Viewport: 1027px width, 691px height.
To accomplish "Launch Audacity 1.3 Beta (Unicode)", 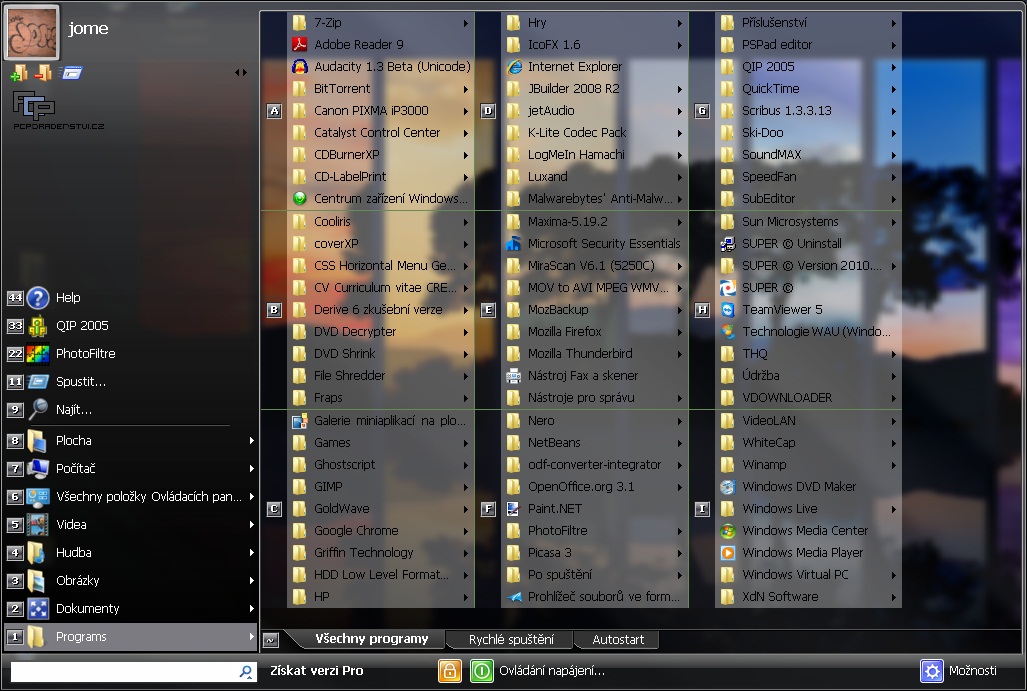I will pyautogui.click(x=381, y=67).
